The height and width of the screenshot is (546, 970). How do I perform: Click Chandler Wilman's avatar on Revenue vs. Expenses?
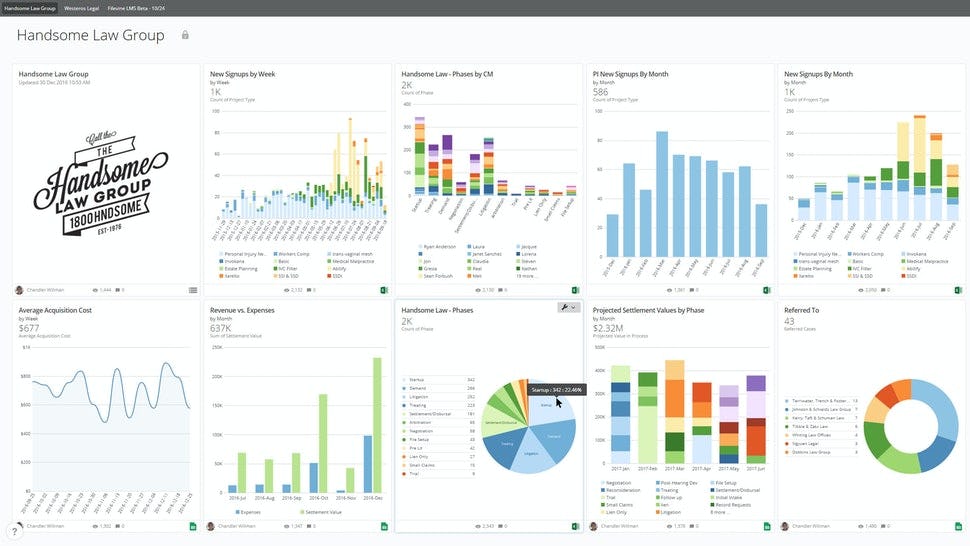tap(210, 526)
